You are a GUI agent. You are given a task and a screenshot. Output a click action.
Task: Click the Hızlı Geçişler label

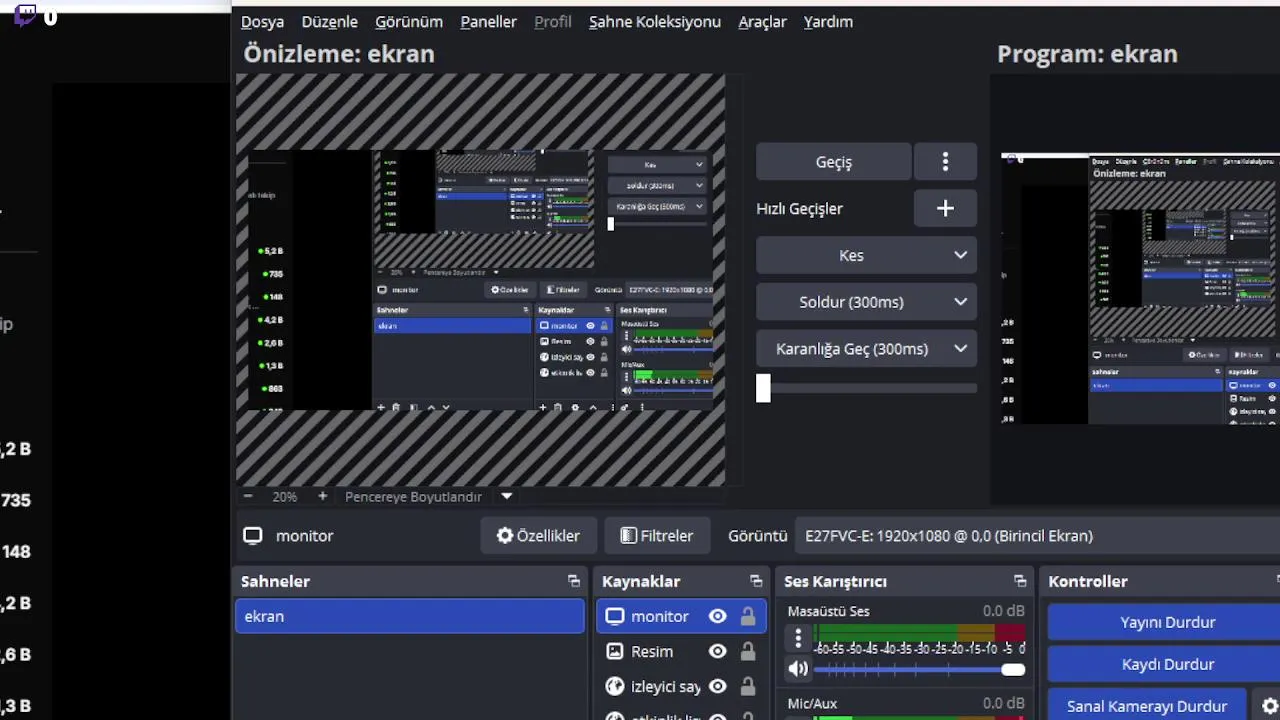tap(799, 208)
